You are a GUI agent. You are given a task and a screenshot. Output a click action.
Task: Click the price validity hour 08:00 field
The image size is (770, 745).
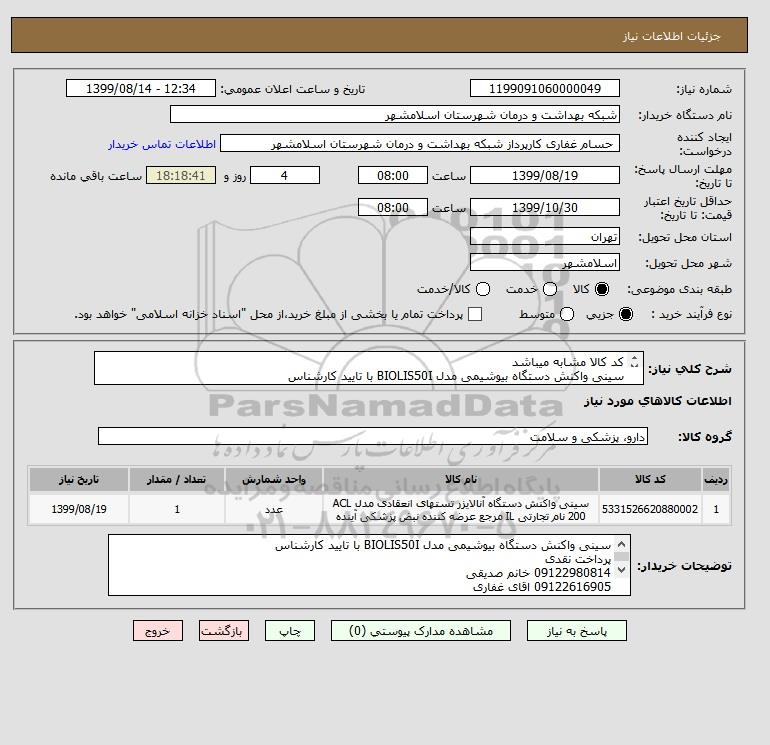[x=393, y=207]
